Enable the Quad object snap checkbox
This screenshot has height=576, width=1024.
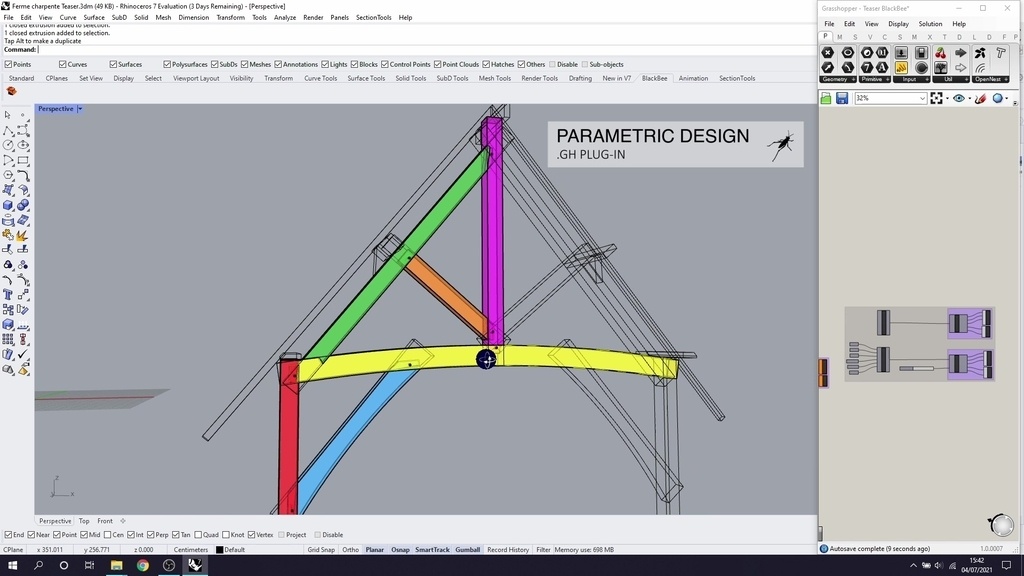coord(198,535)
